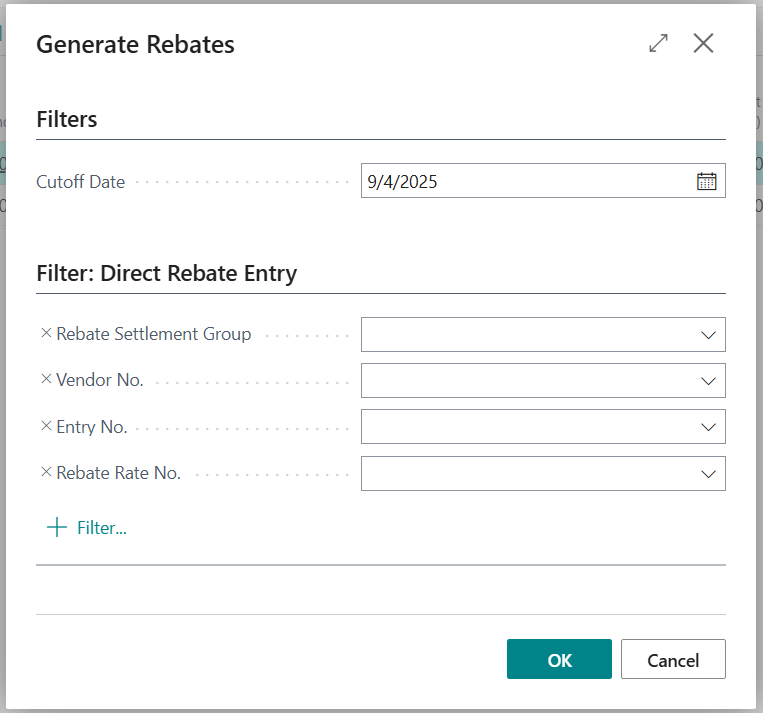
Task: Confirm with the OK button
Action: pyautogui.click(x=559, y=660)
